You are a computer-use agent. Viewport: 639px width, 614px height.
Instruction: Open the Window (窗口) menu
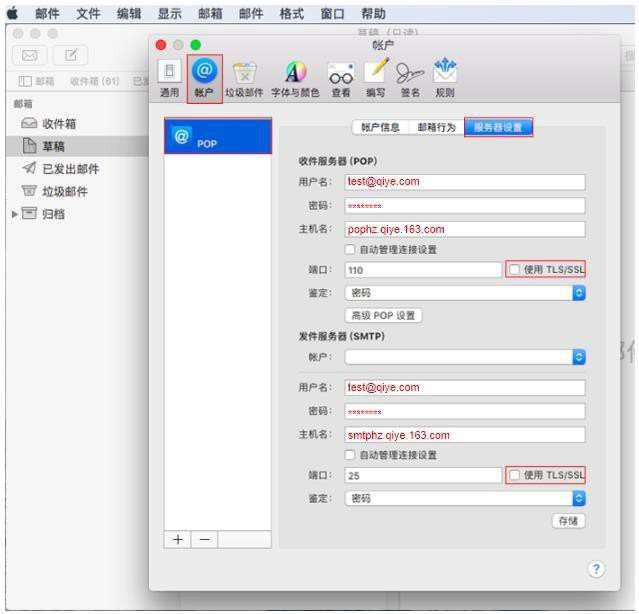[333, 13]
